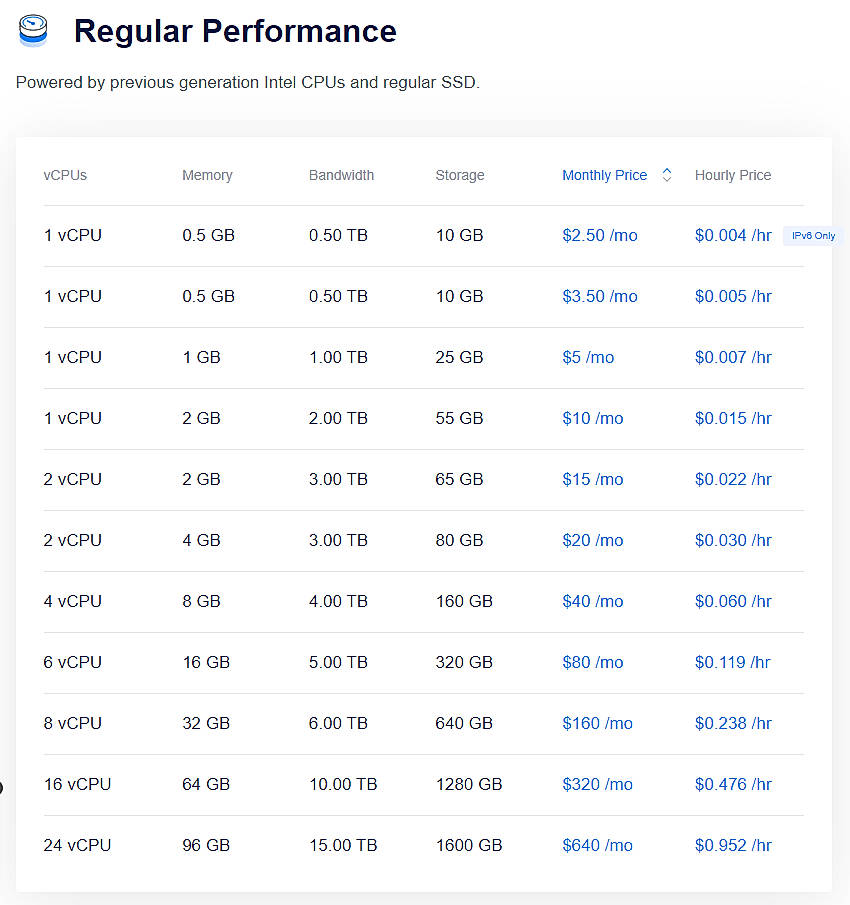
Task: Click the 32 GB memory cell
Action: (x=206, y=723)
